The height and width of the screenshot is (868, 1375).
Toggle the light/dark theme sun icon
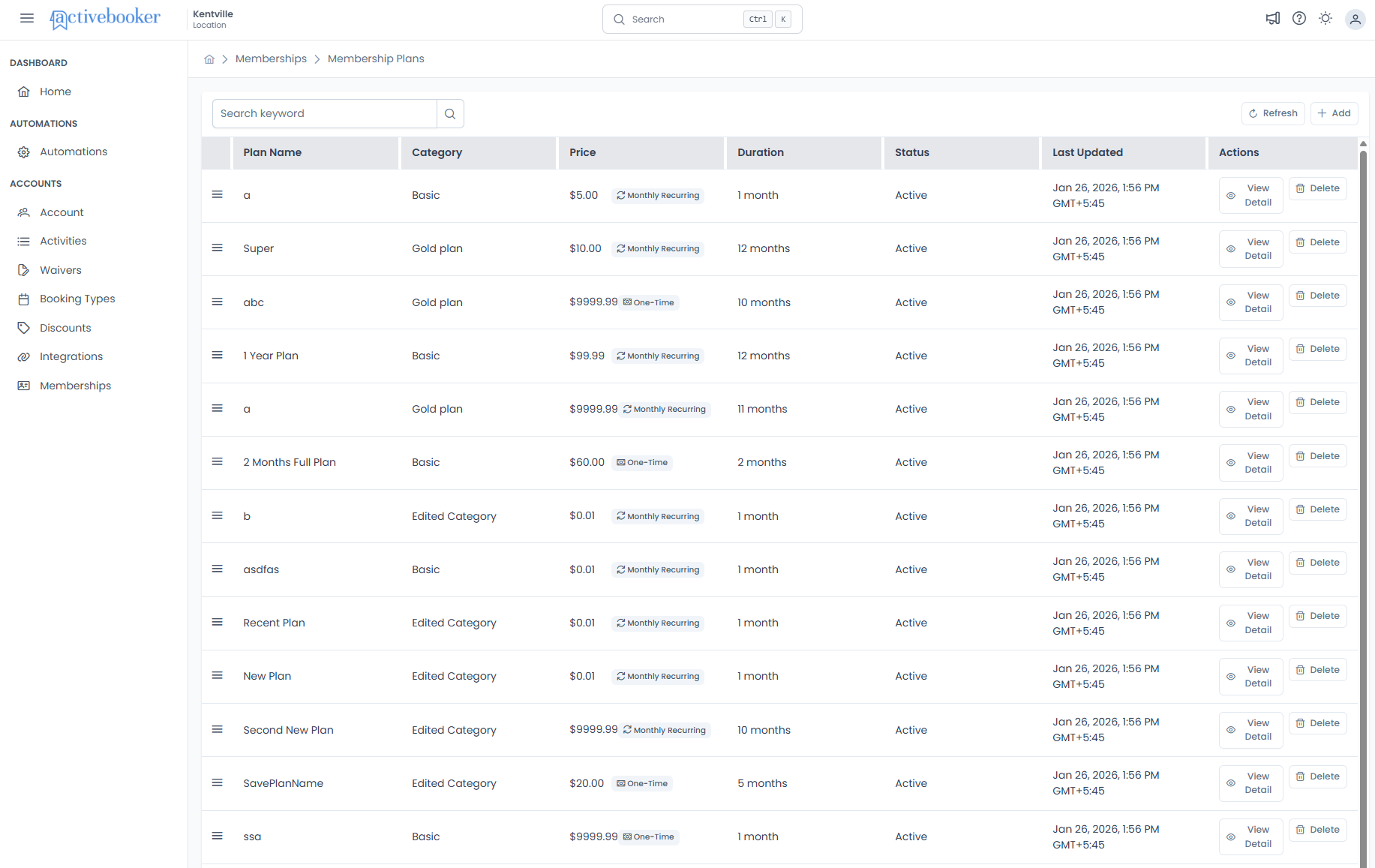tap(1325, 19)
